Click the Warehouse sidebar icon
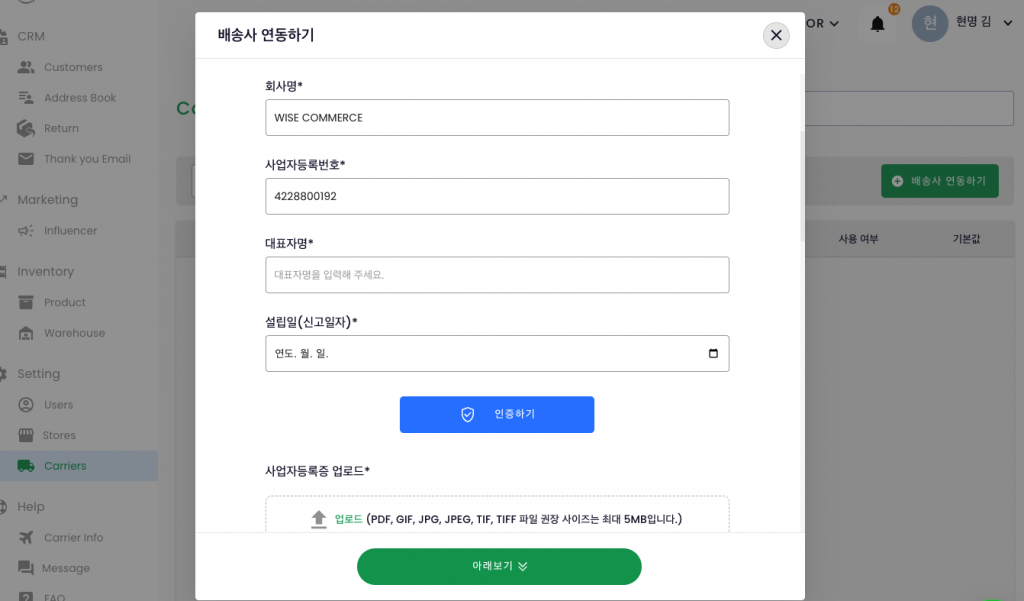1024x601 pixels. (26, 333)
